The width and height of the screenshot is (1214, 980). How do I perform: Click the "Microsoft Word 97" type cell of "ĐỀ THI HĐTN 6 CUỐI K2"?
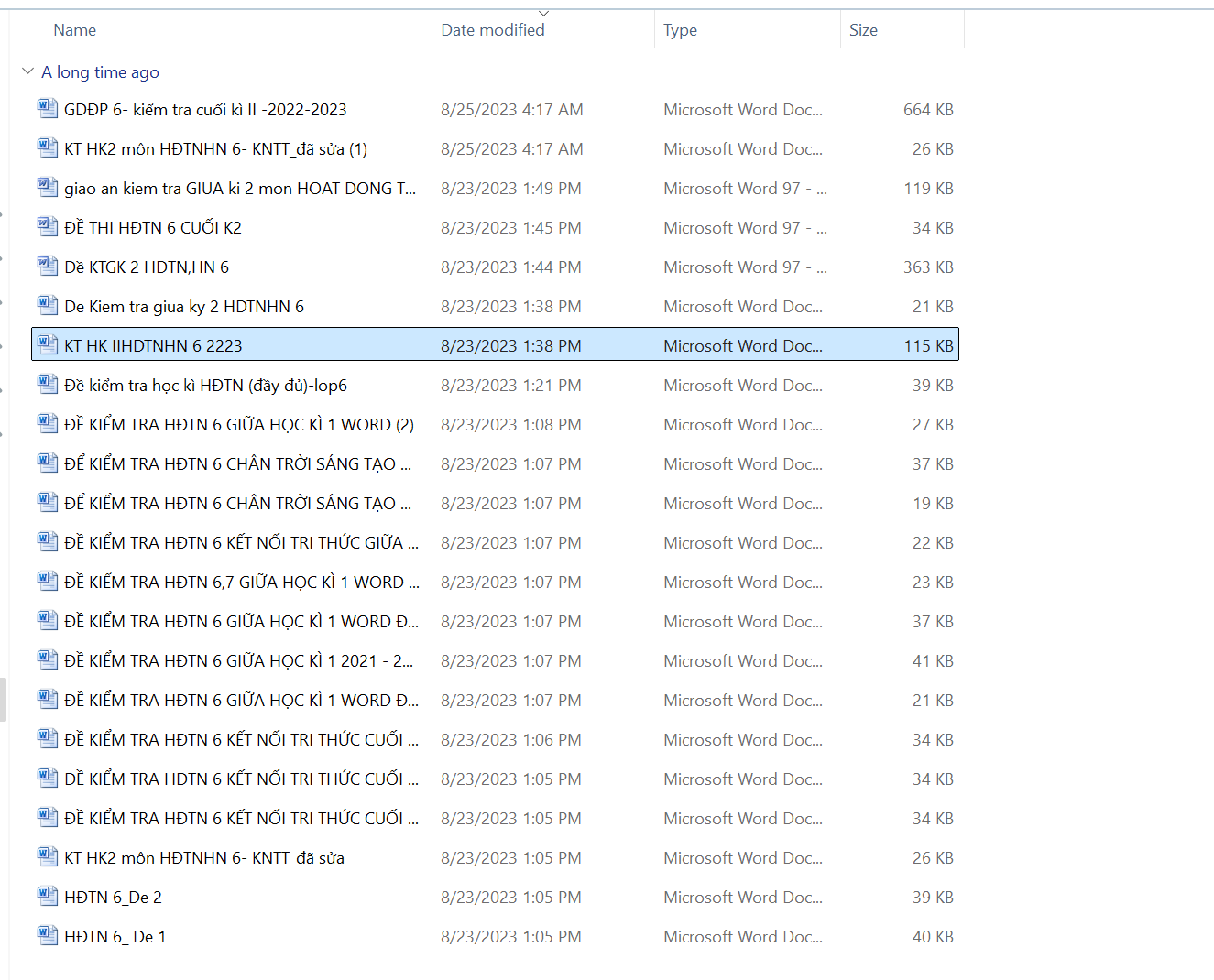pyautogui.click(x=745, y=228)
